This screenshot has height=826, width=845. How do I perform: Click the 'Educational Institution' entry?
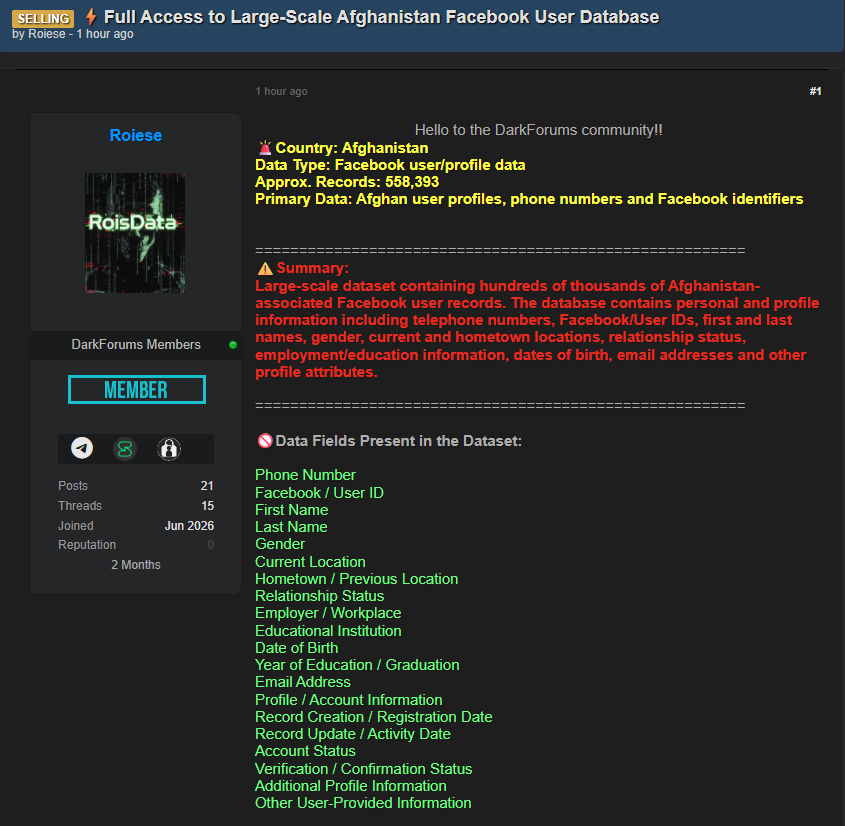(328, 631)
